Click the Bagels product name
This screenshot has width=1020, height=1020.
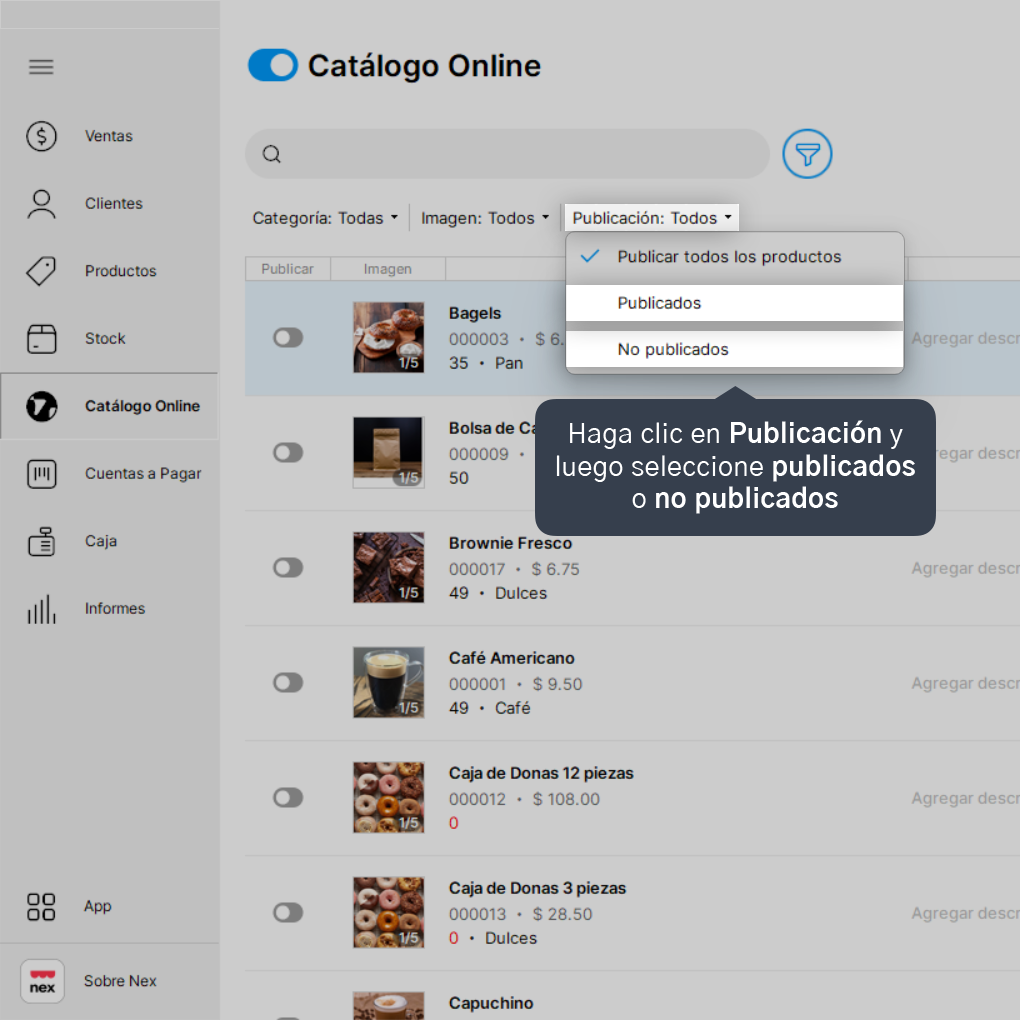475,314
